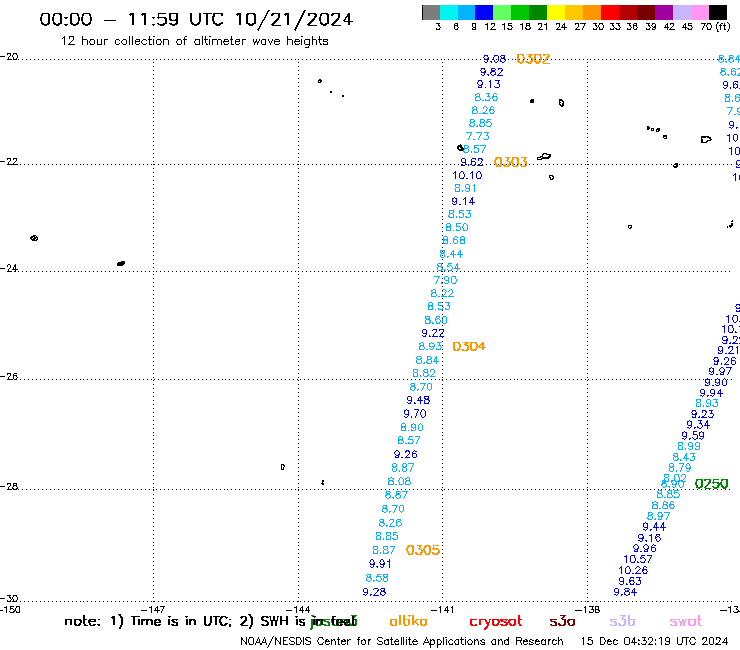Click the longitude axis label "-147"
Screen dimensions: 740x650
coord(153,609)
